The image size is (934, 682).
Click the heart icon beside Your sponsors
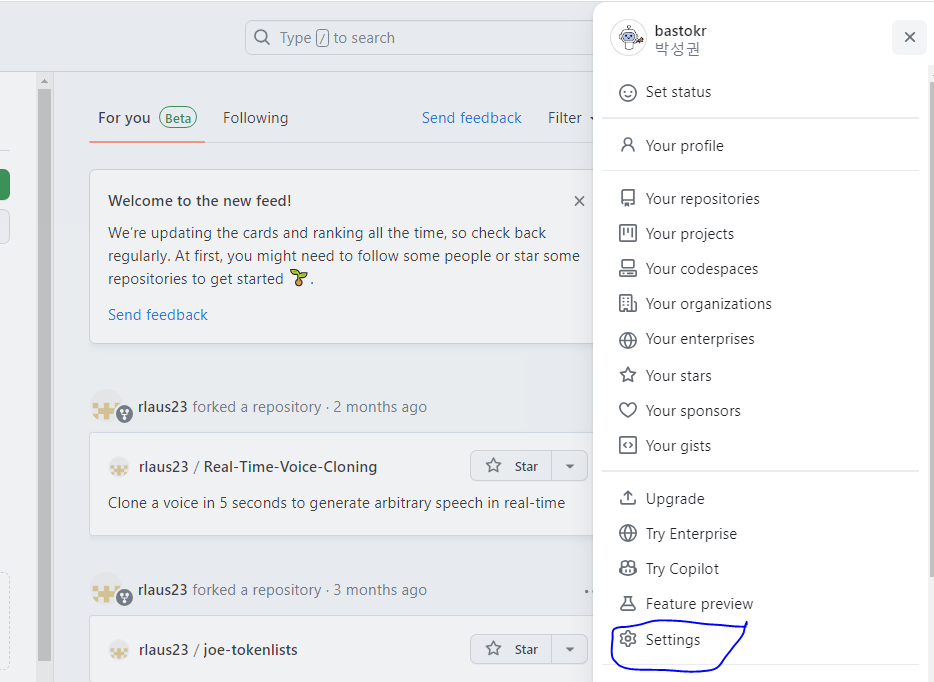click(x=628, y=410)
